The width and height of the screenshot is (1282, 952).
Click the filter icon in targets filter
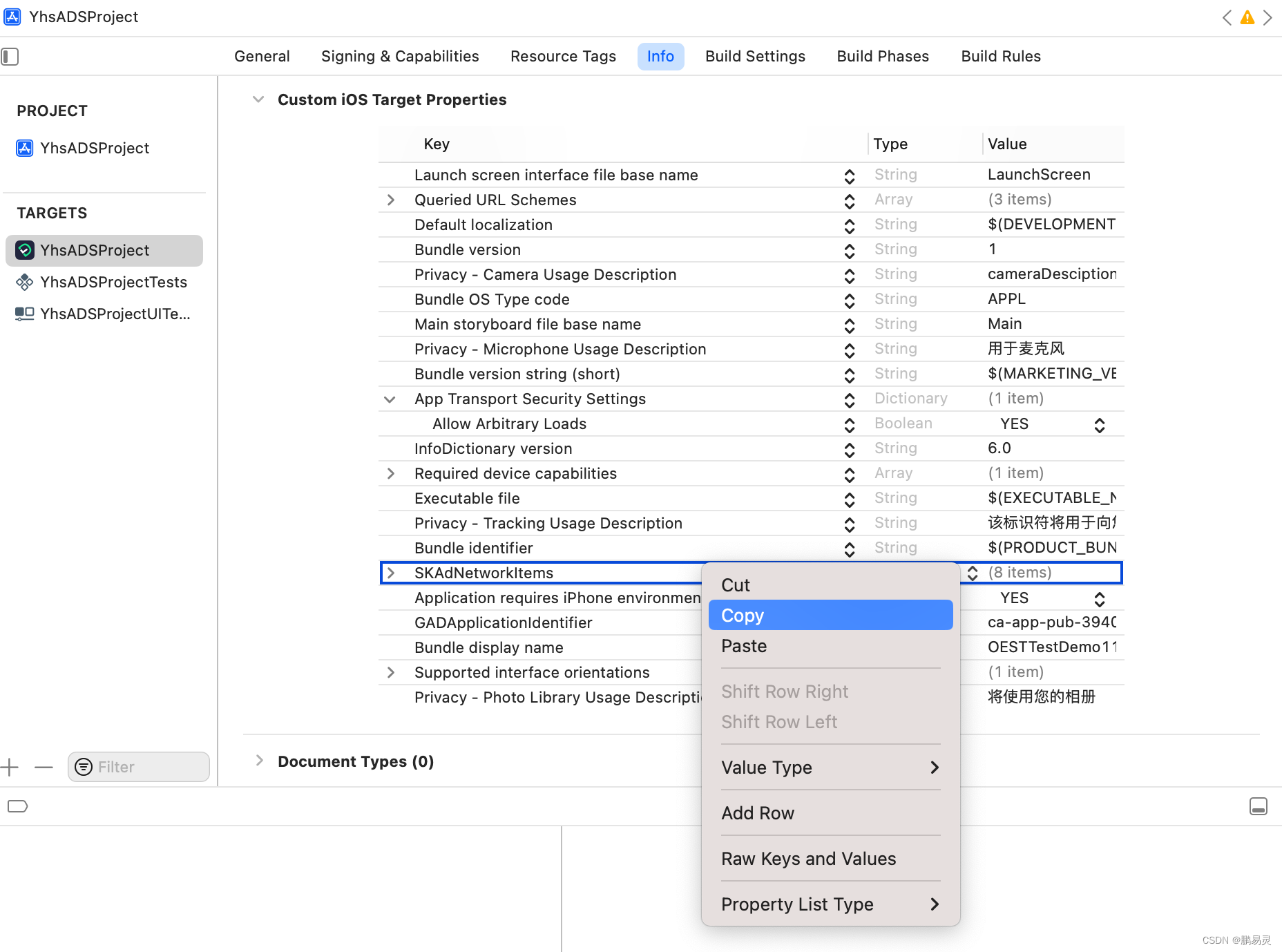pos(84,767)
